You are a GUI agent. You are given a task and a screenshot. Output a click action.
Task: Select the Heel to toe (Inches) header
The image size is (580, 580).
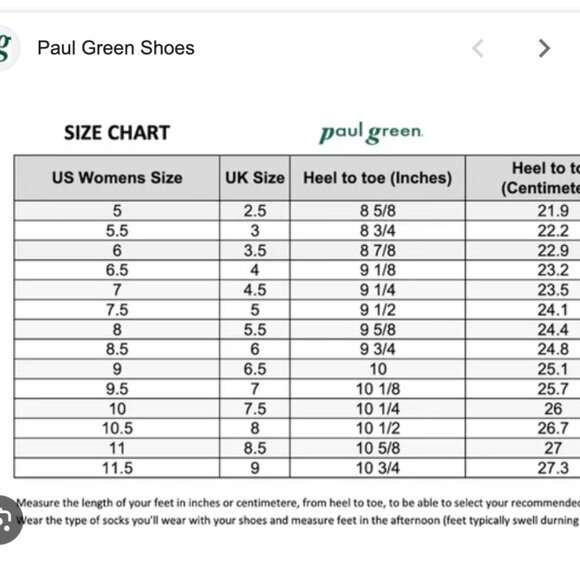(x=378, y=178)
